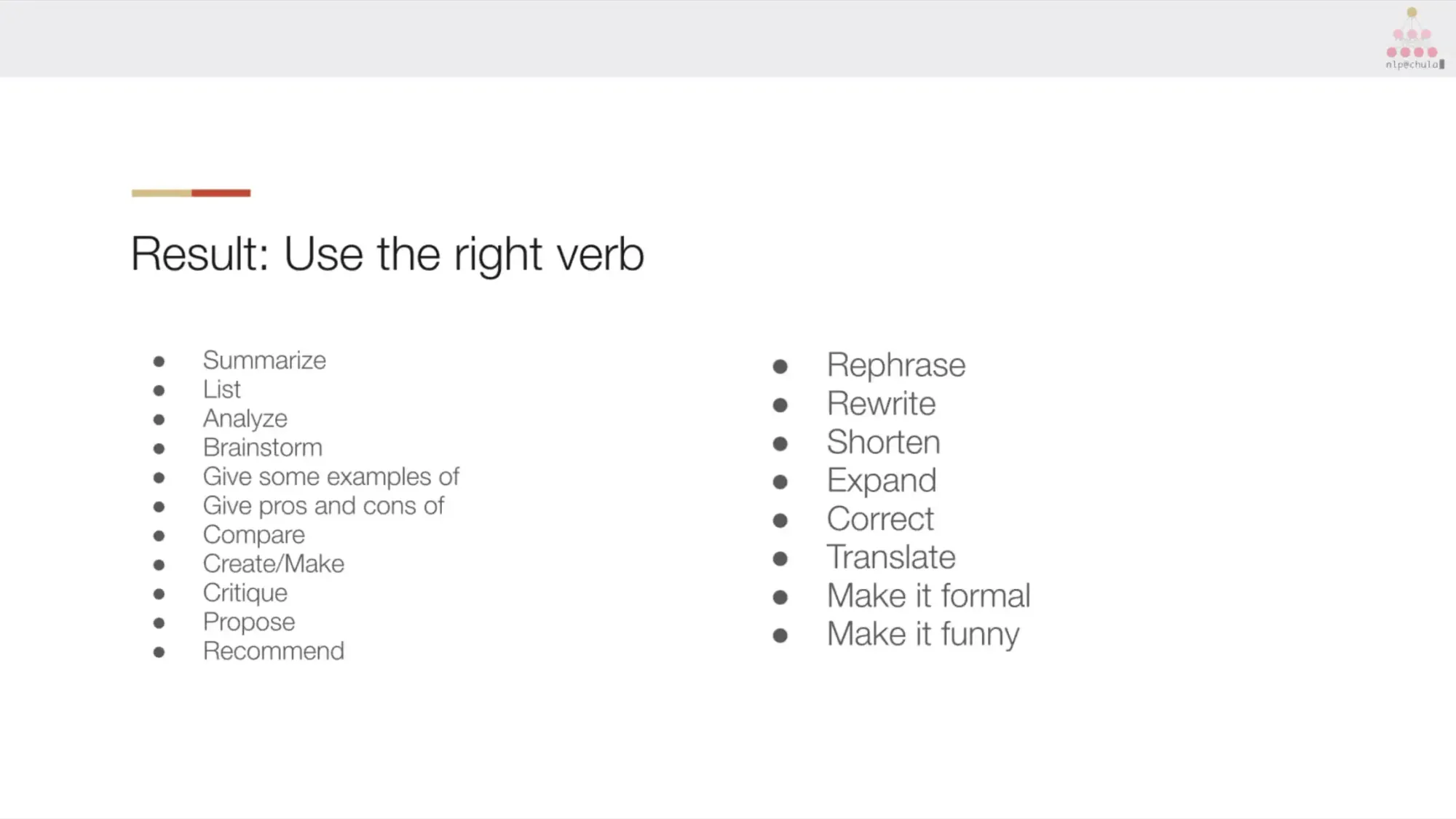Click the Make it funny text item

[x=921, y=633]
